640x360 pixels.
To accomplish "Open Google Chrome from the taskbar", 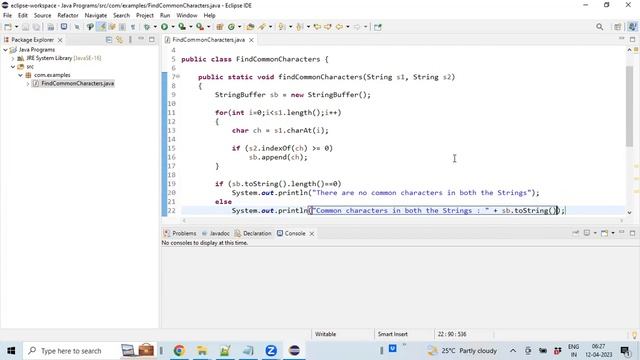I will pyautogui.click(x=179, y=351).
